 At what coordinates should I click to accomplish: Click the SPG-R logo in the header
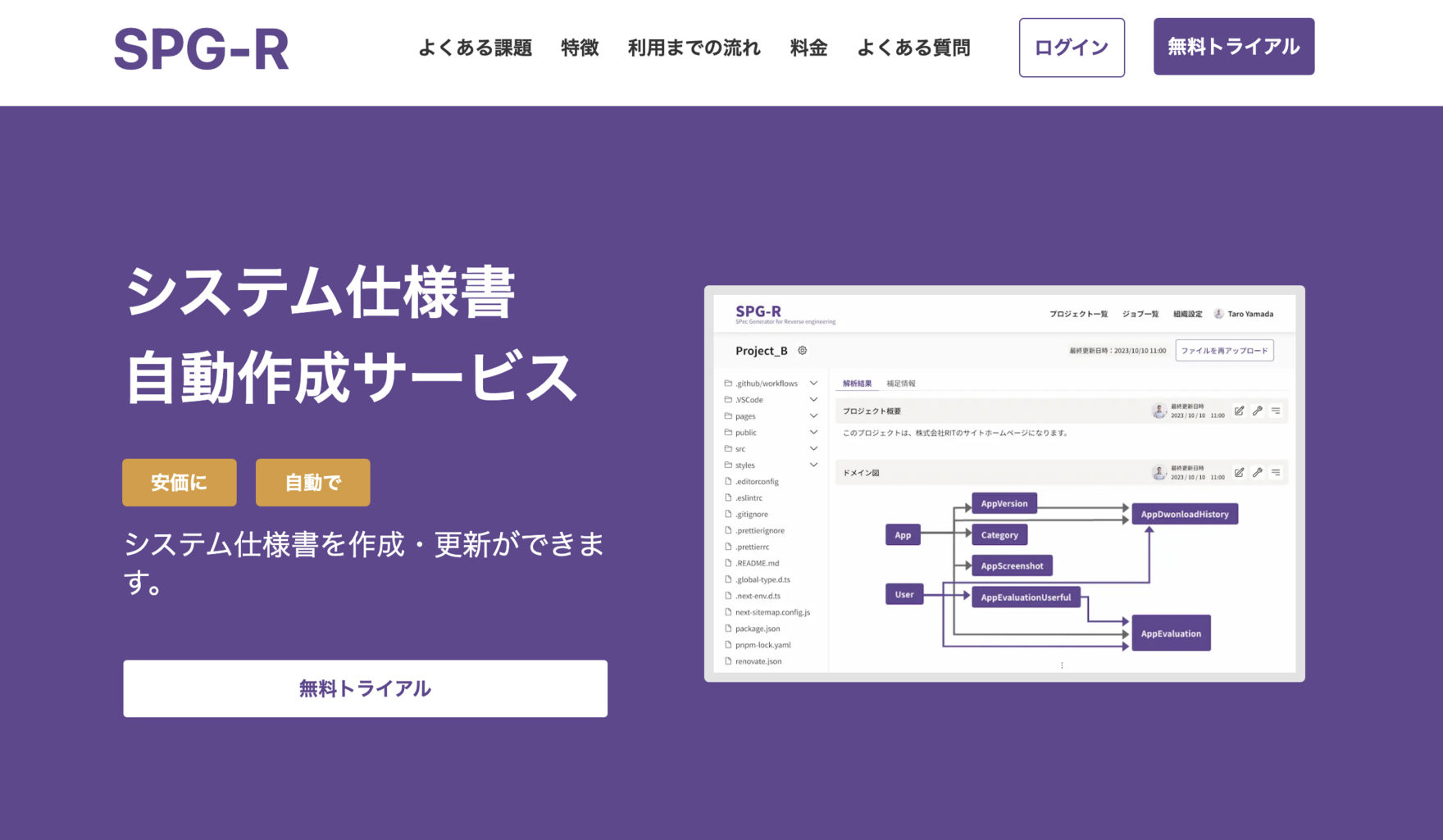(202, 49)
